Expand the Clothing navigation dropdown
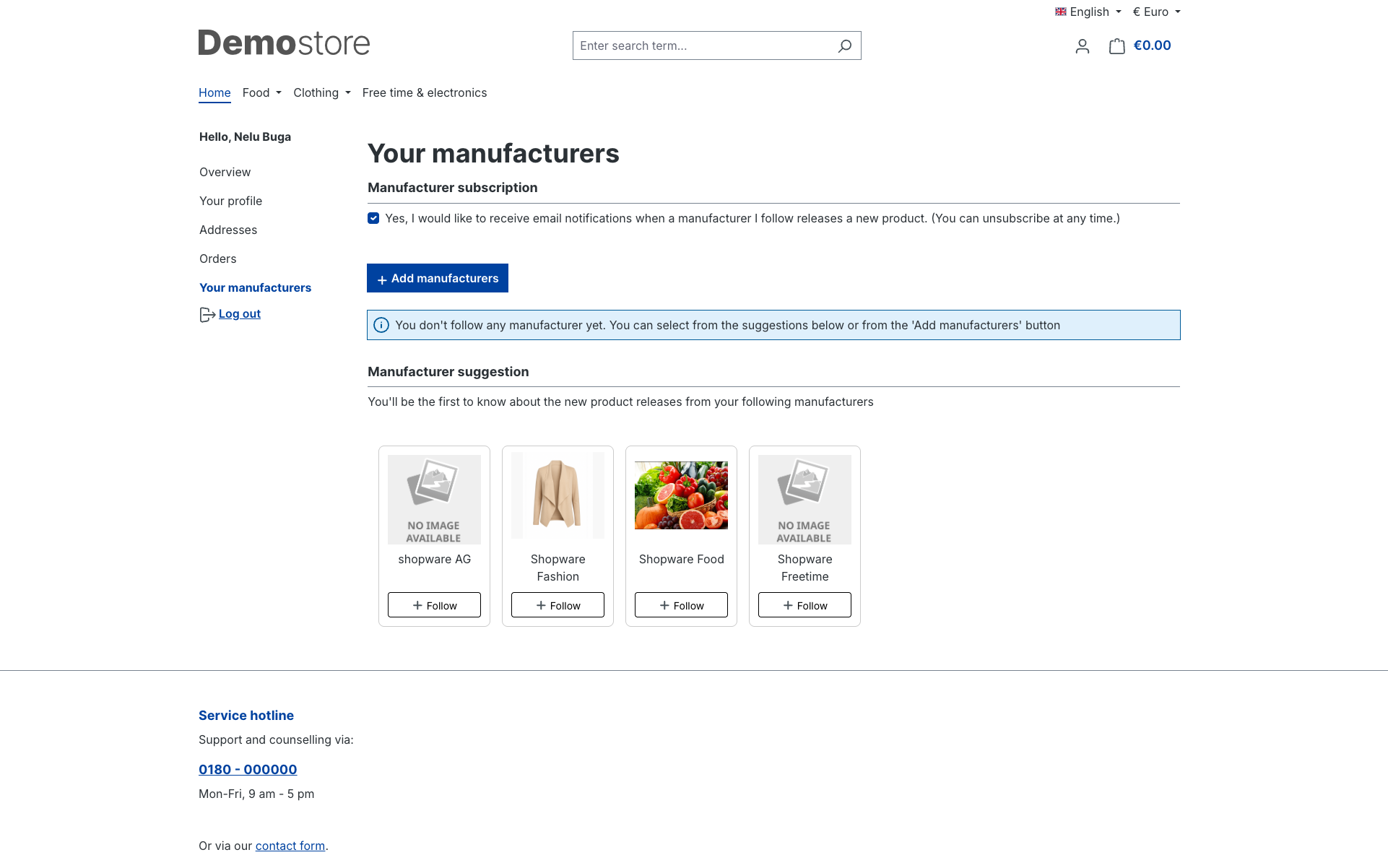 [321, 92]
